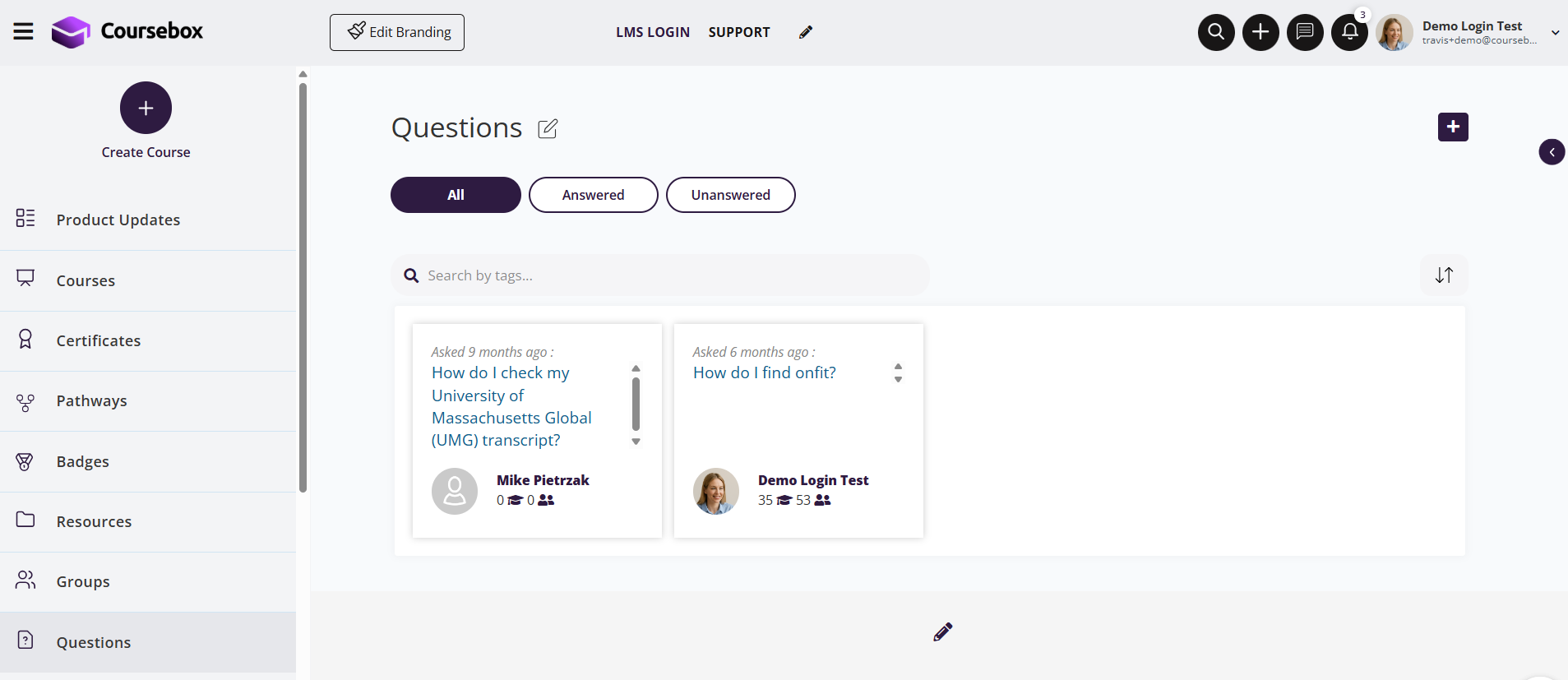Viewport: 1568px width, 680px height.
Task: Go to Pathways in sidebar
Action: point(91,401)
